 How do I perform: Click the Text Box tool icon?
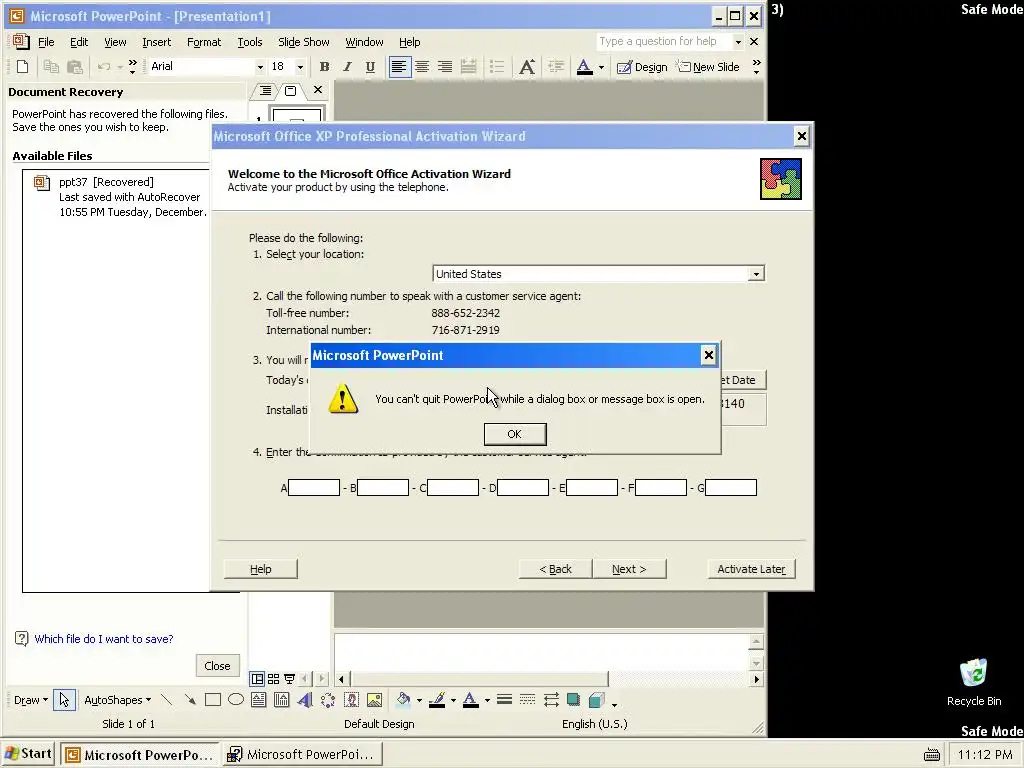tap(259, 700)
